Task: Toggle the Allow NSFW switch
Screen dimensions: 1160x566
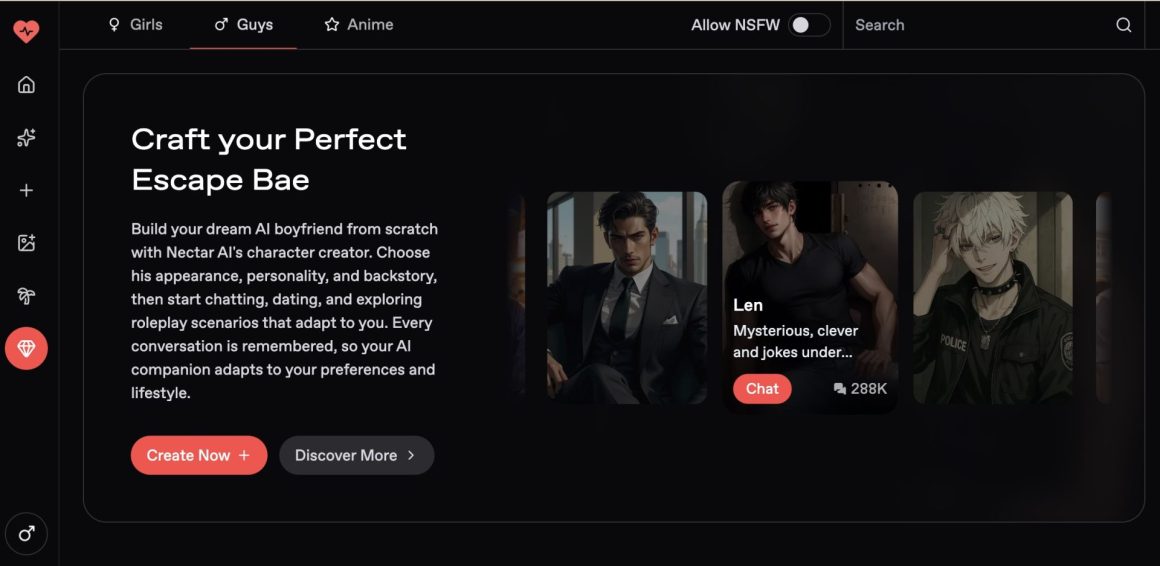Action: [809, 25]
